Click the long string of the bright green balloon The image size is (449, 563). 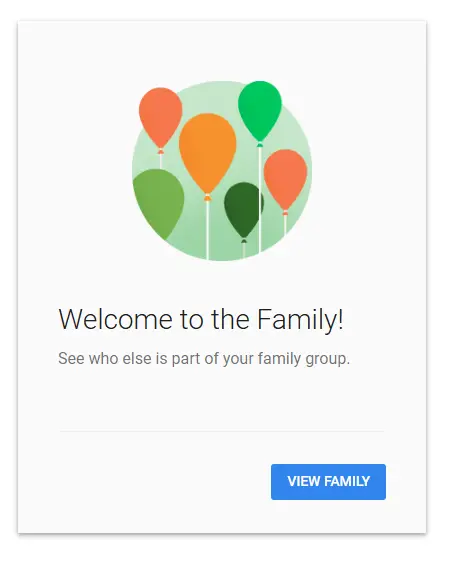260,199
